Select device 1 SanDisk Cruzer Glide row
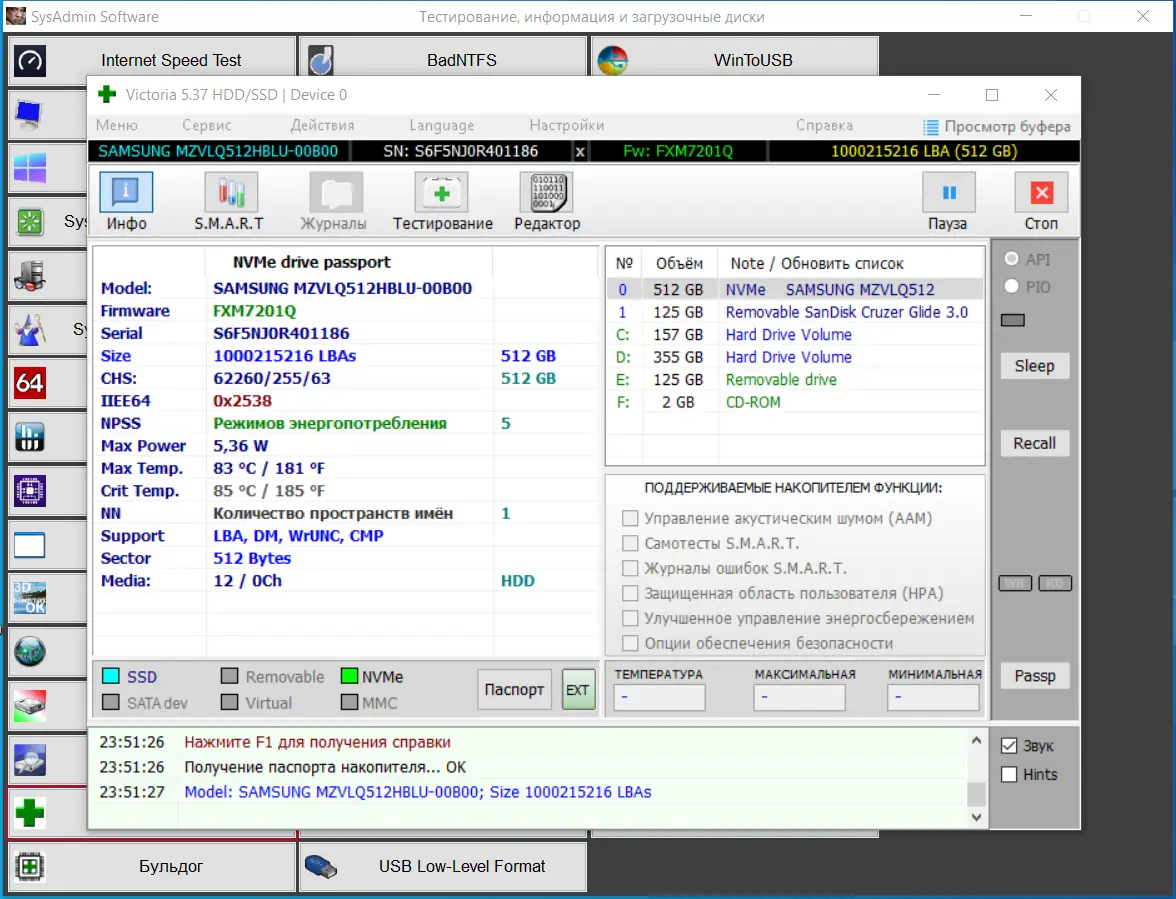Image resolution: width=1176 pixels, height=899 pixels. [x=795, y=312]
